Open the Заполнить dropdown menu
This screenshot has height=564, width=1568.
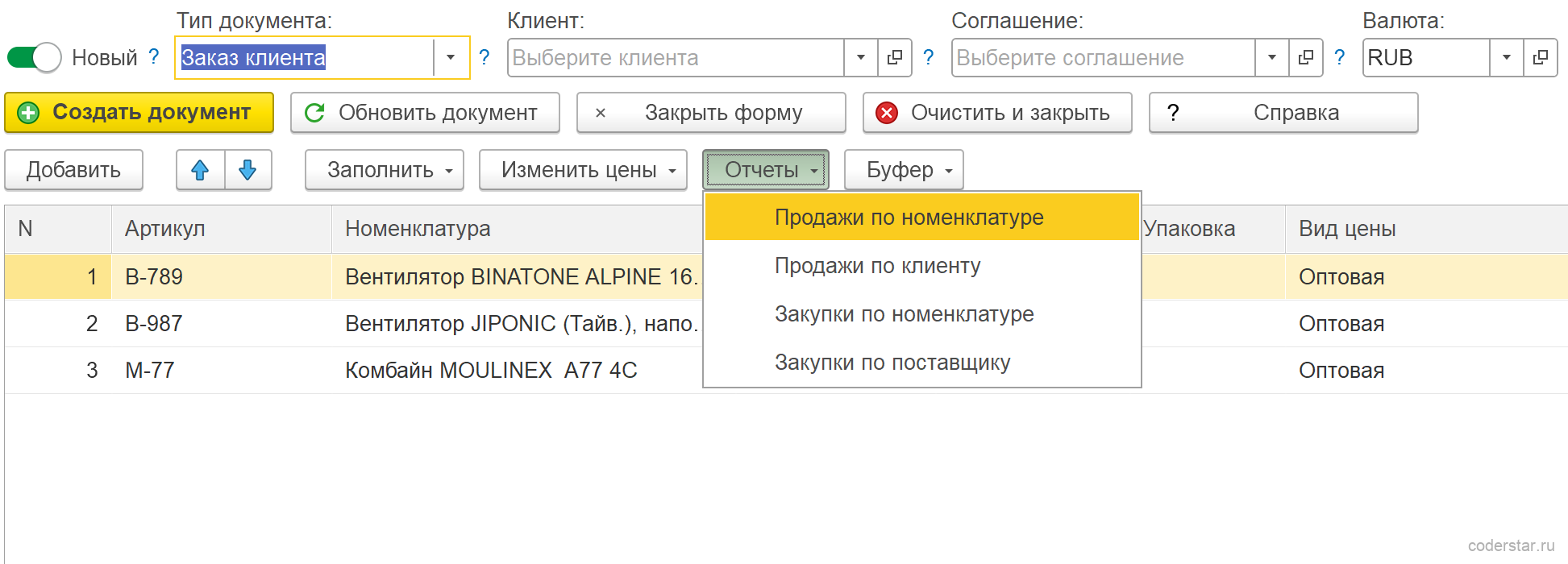click(385, 170)
